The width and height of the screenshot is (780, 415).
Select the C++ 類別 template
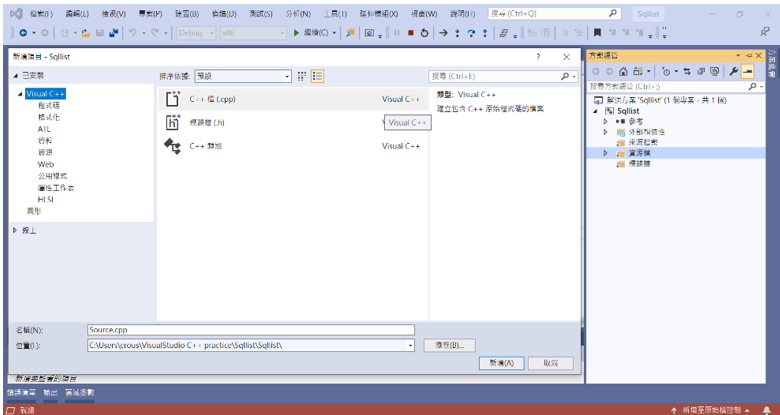(x=292, y=146)
